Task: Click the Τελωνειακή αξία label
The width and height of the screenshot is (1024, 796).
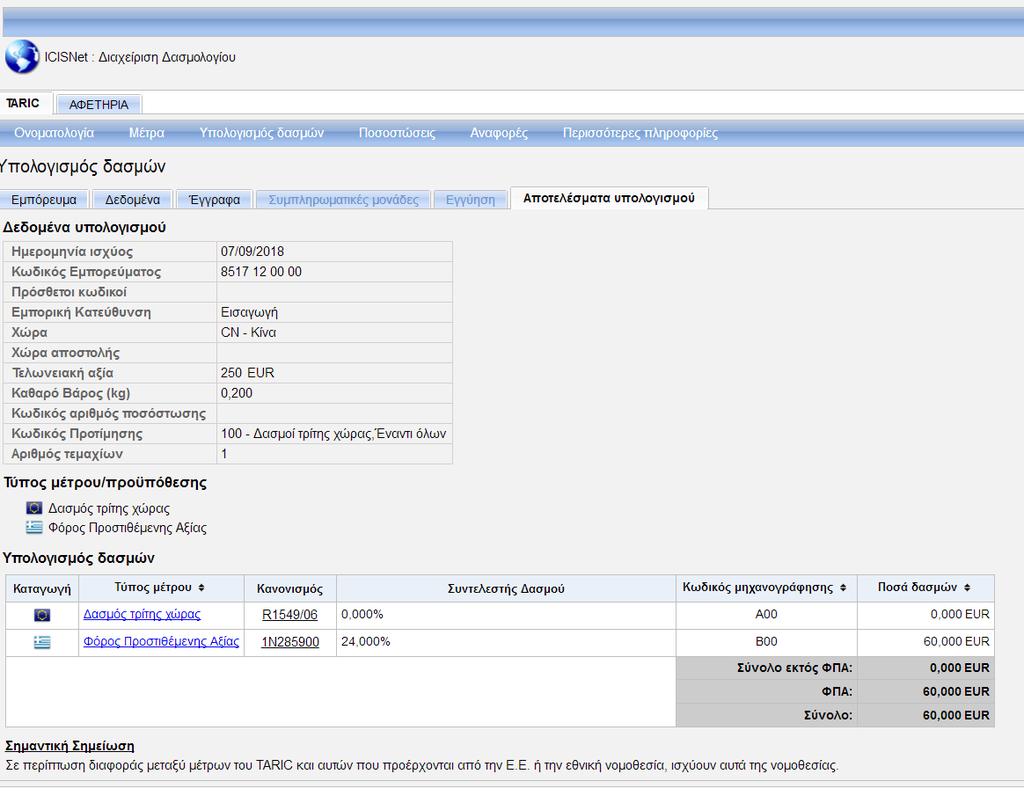Action: click(62, 373)
